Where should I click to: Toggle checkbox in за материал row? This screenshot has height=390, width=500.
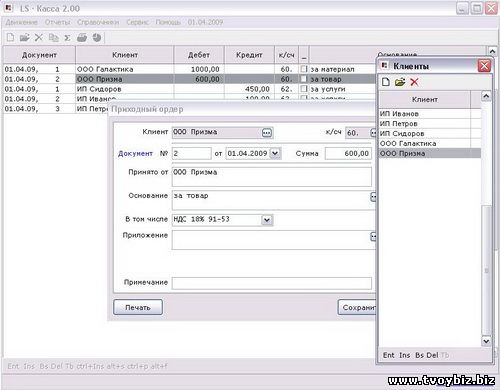(304, 69)
